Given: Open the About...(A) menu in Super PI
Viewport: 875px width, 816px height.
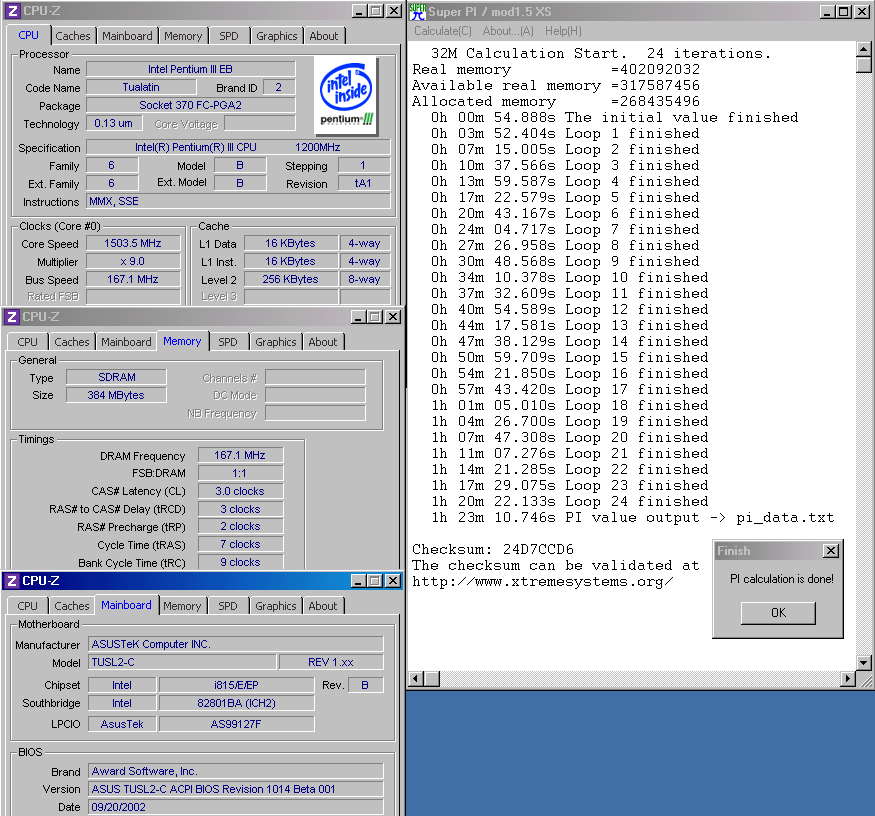Looking at the screenshot, I should (x=508, y=31).
